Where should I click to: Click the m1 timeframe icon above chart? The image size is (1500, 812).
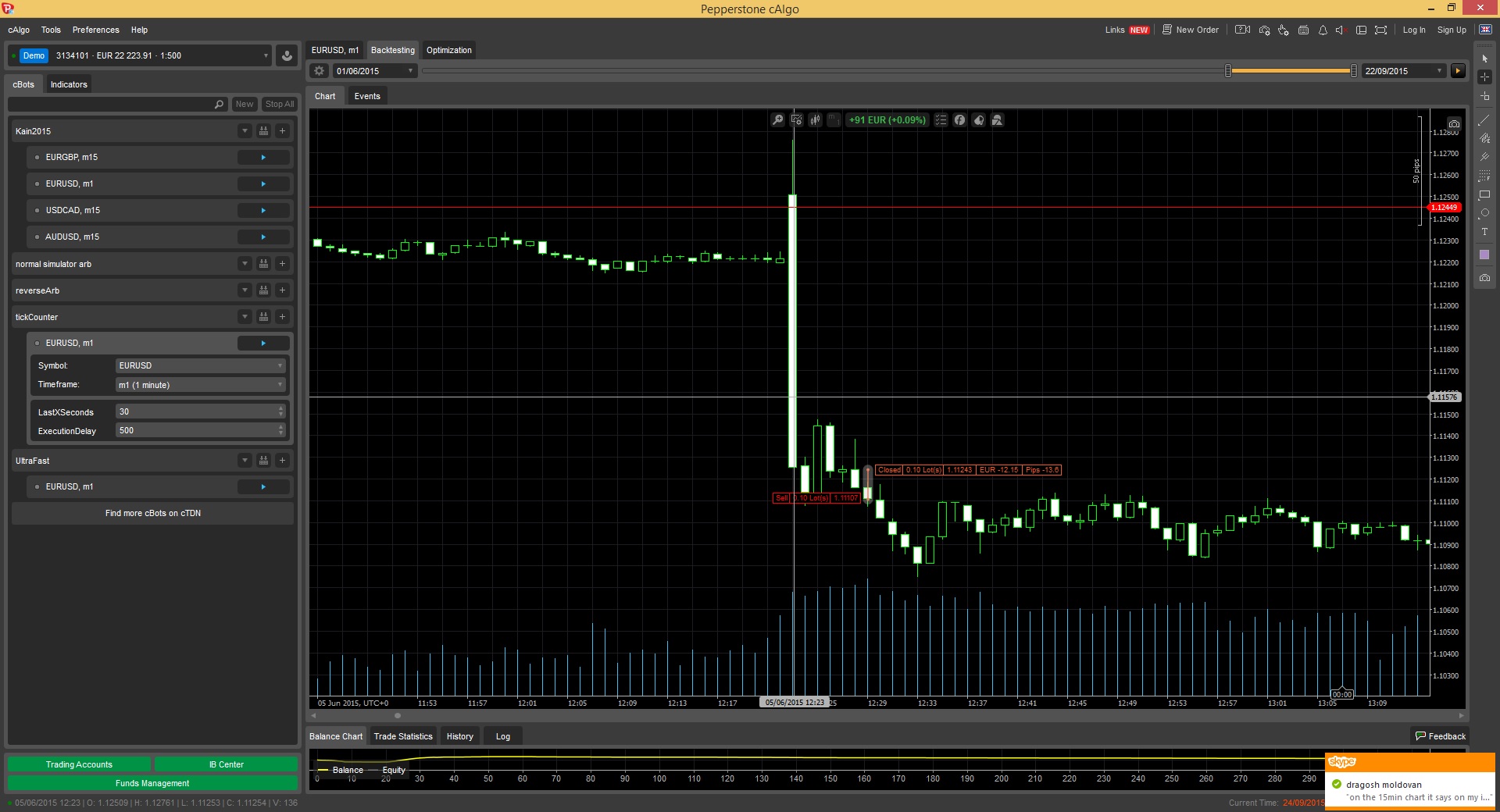click(x=834, y=120)
